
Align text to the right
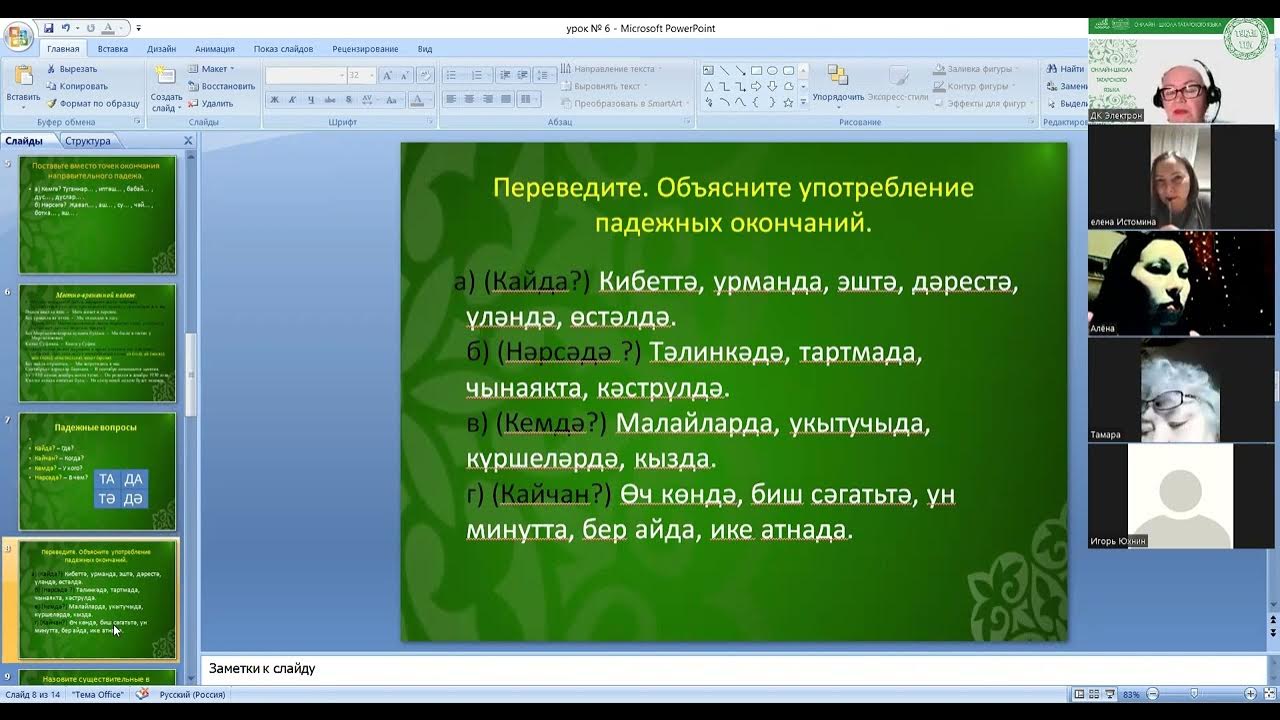click(487, 99)
